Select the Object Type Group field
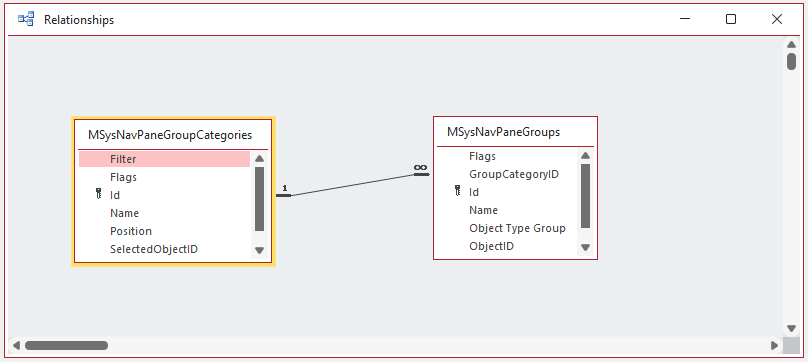 pos(507,228)
